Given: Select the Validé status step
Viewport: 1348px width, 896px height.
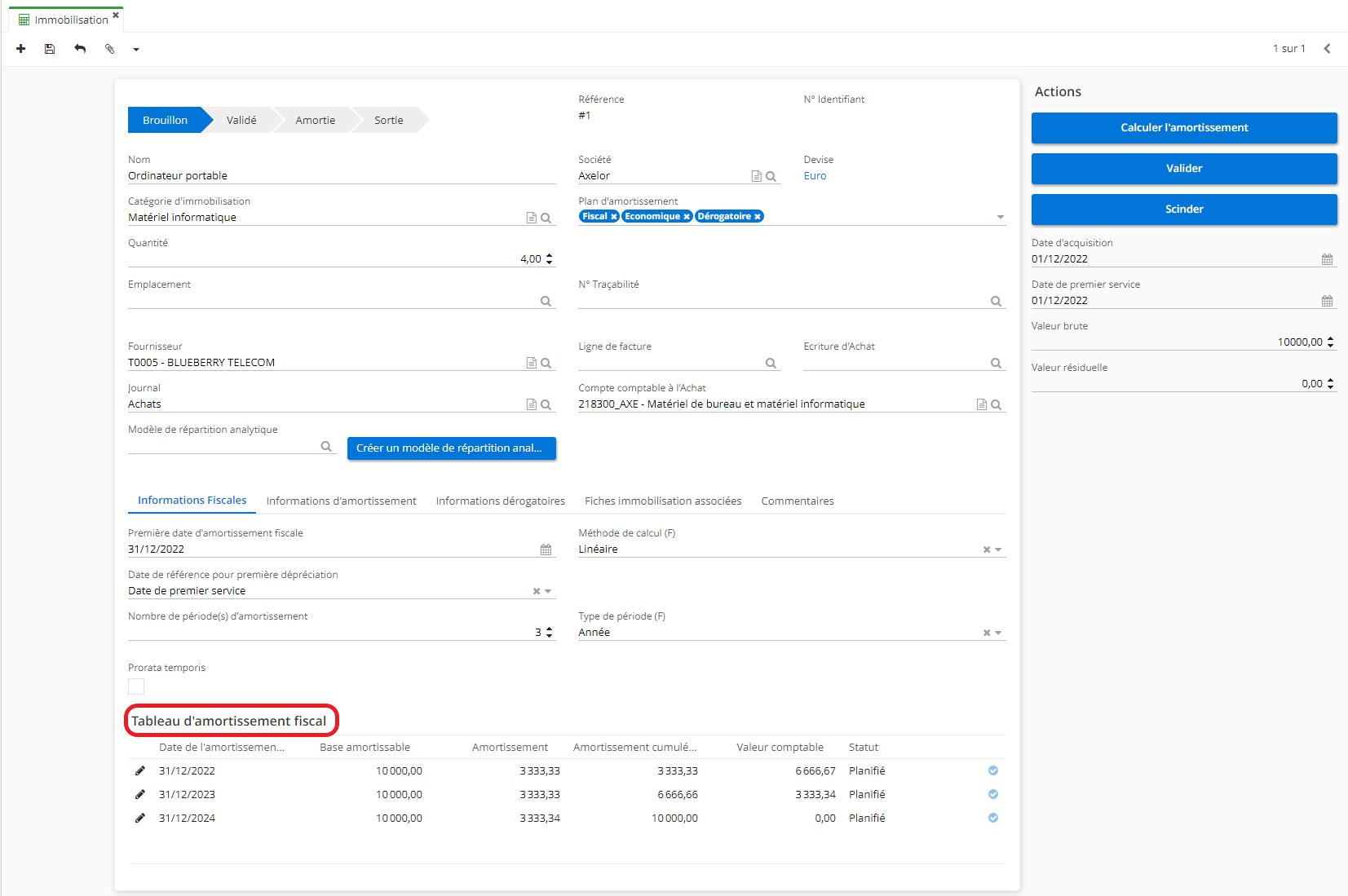Looking at the screenshot, I should pos(241,121).
